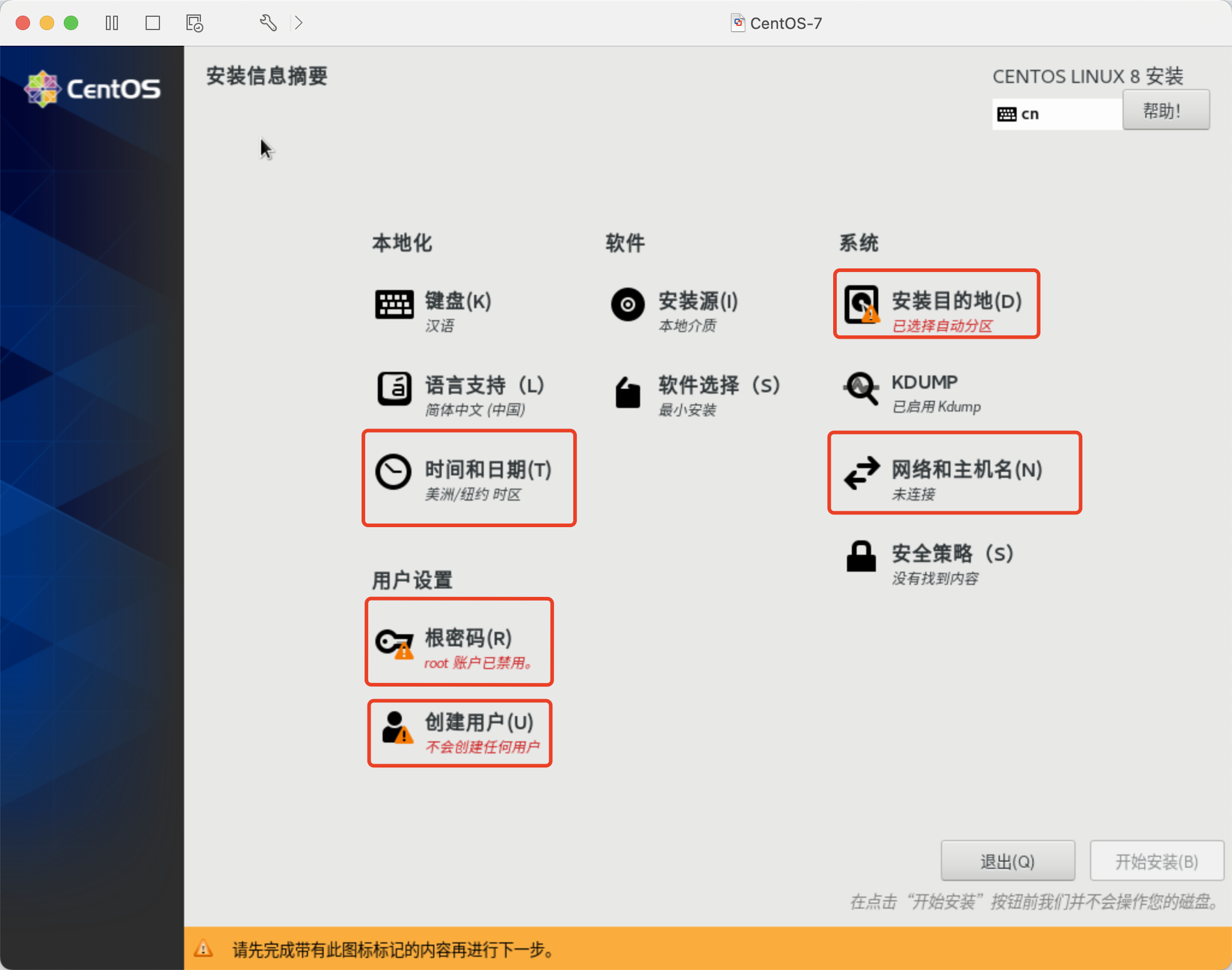The height and width of the screenshot is (970, 1232).
Task: Open 语言支持 (L) settings label
Action: coord(485,385)
